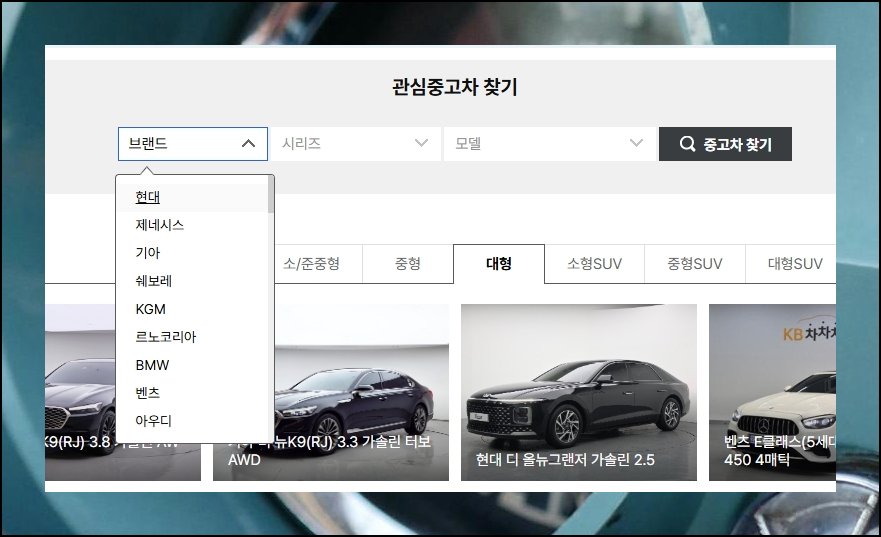Open the K9(RJ) 3.8 car card

[80, 393]
